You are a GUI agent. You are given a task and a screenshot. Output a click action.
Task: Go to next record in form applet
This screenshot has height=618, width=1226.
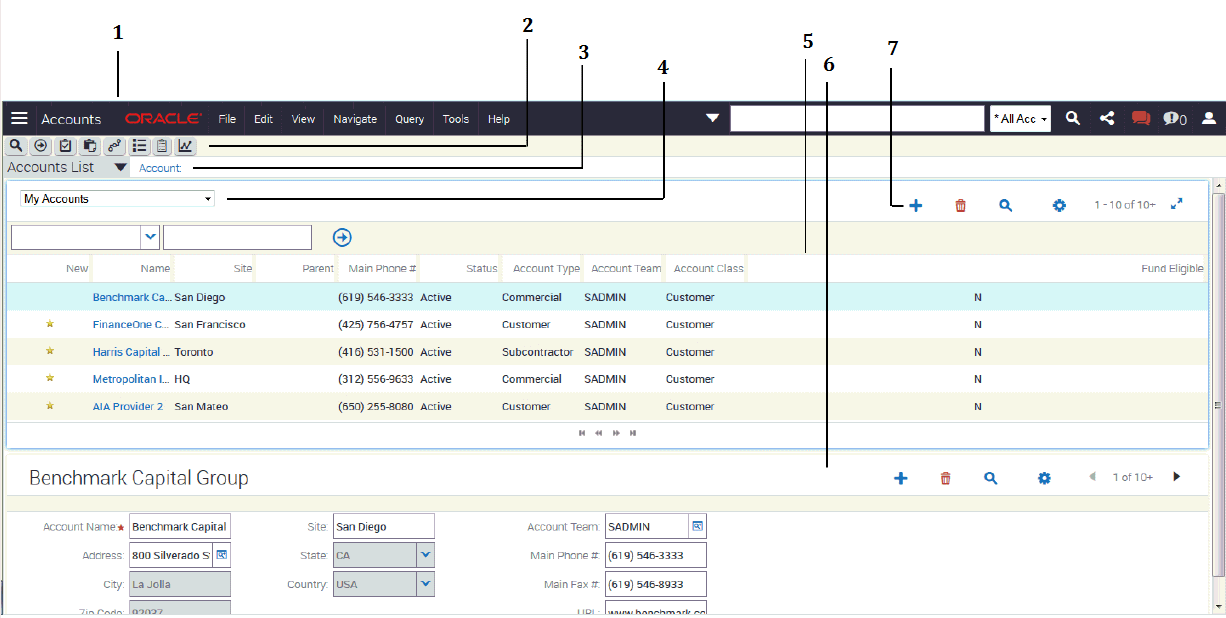click(x=1176, y=477)
